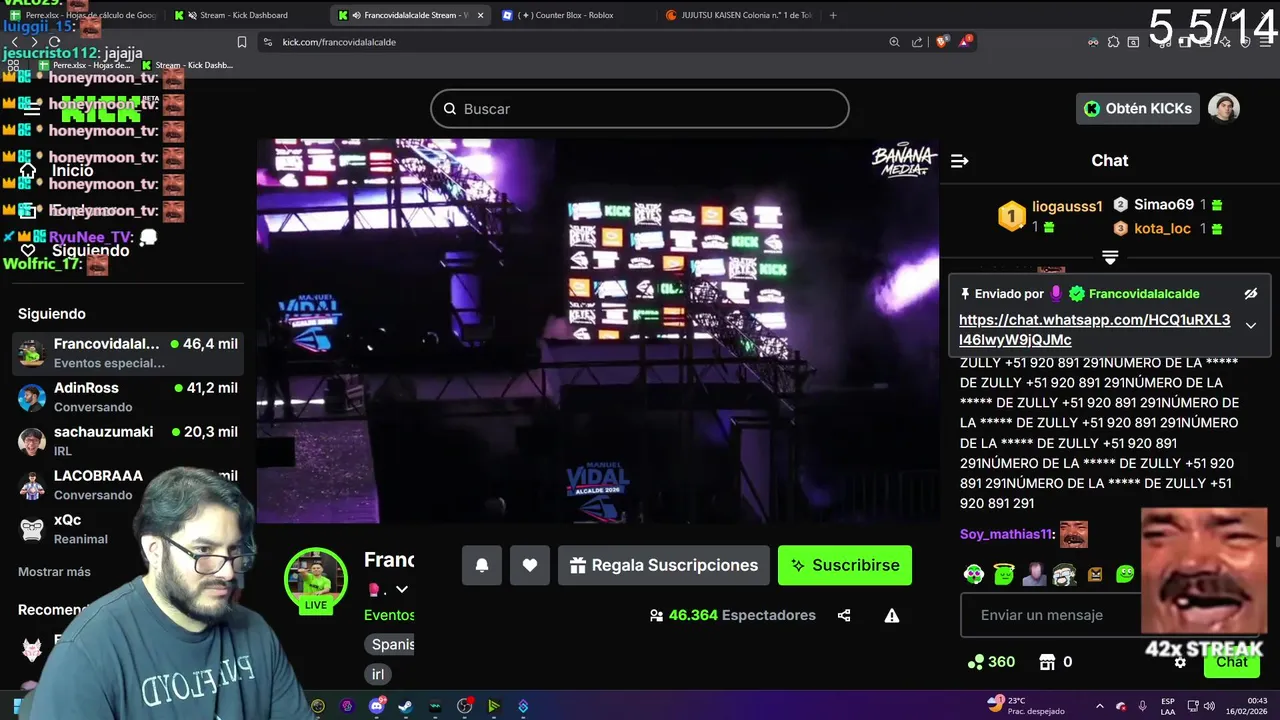Report stream via the warning triangle icon

(892, 615)
